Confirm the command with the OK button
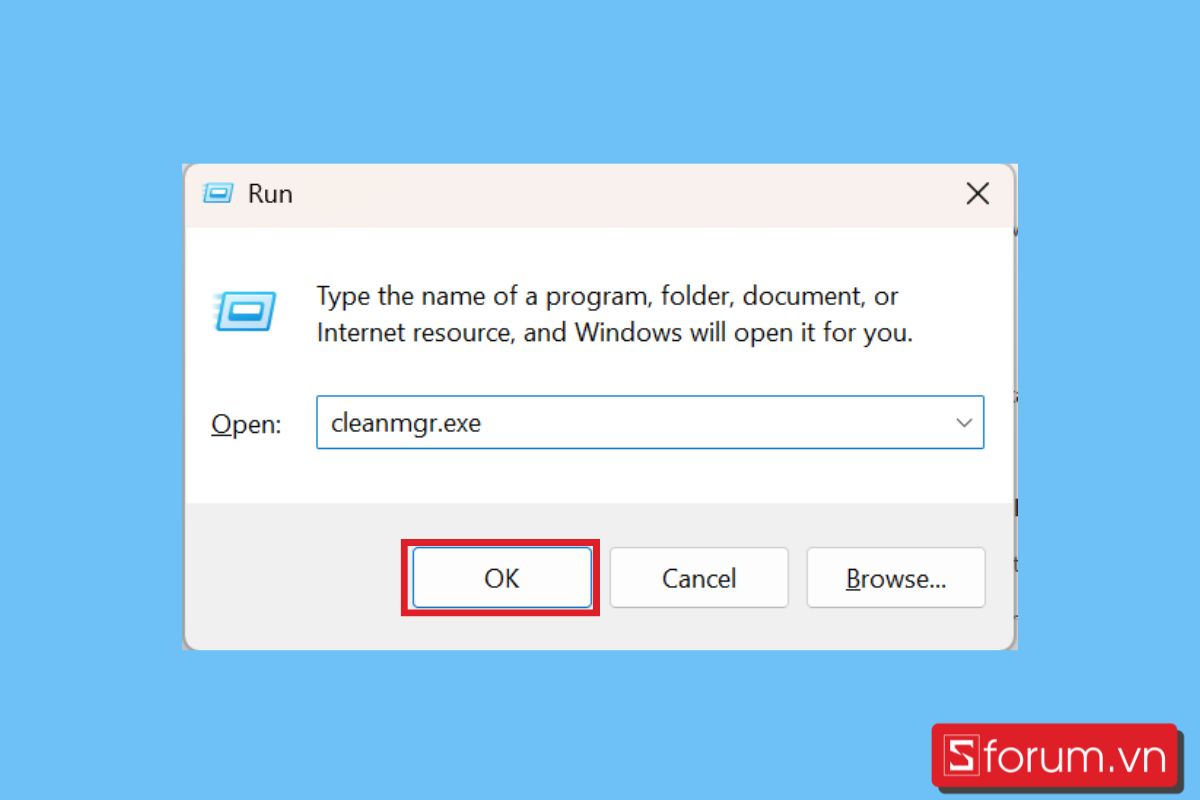Image resolution: width=1200 pixels, height=800 pixels. 501,578
